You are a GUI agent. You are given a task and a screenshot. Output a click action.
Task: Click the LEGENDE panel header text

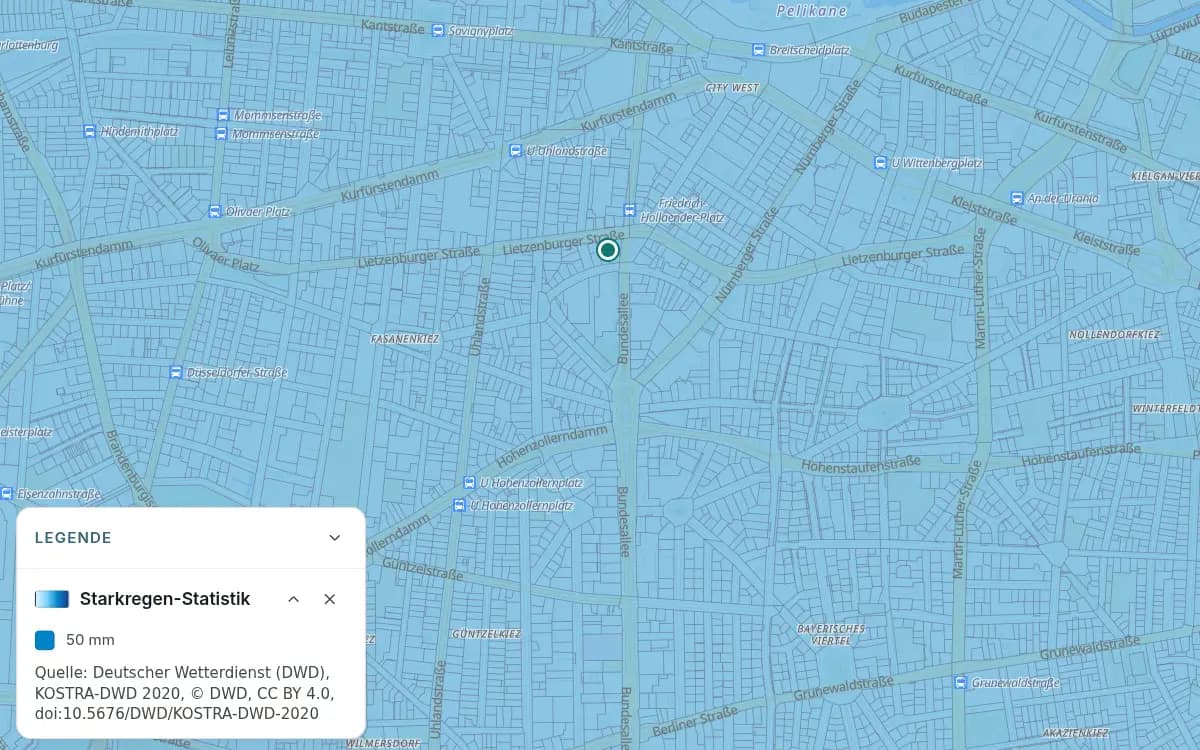(x=73, y=538)
